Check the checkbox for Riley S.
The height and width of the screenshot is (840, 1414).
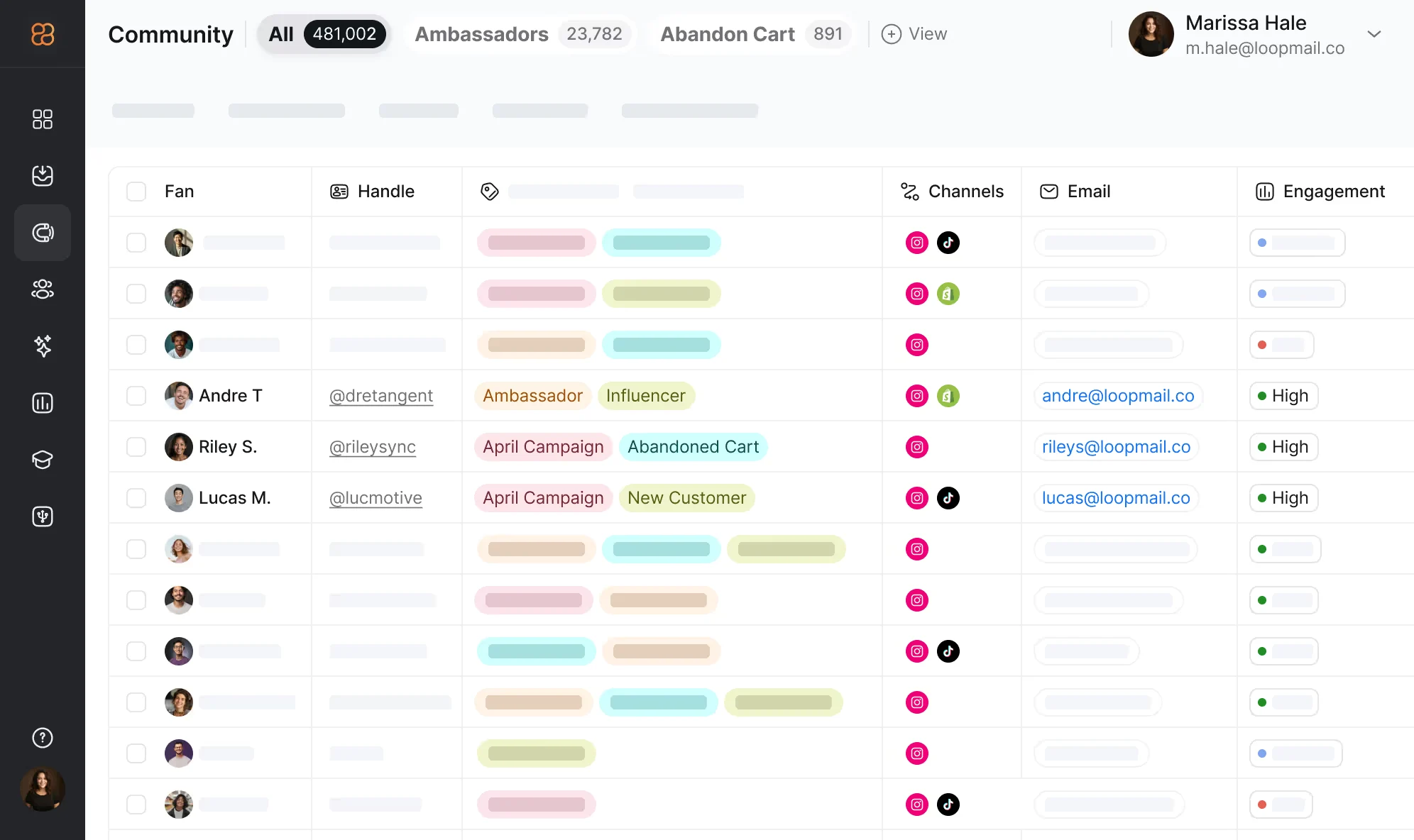coord(136,447)
